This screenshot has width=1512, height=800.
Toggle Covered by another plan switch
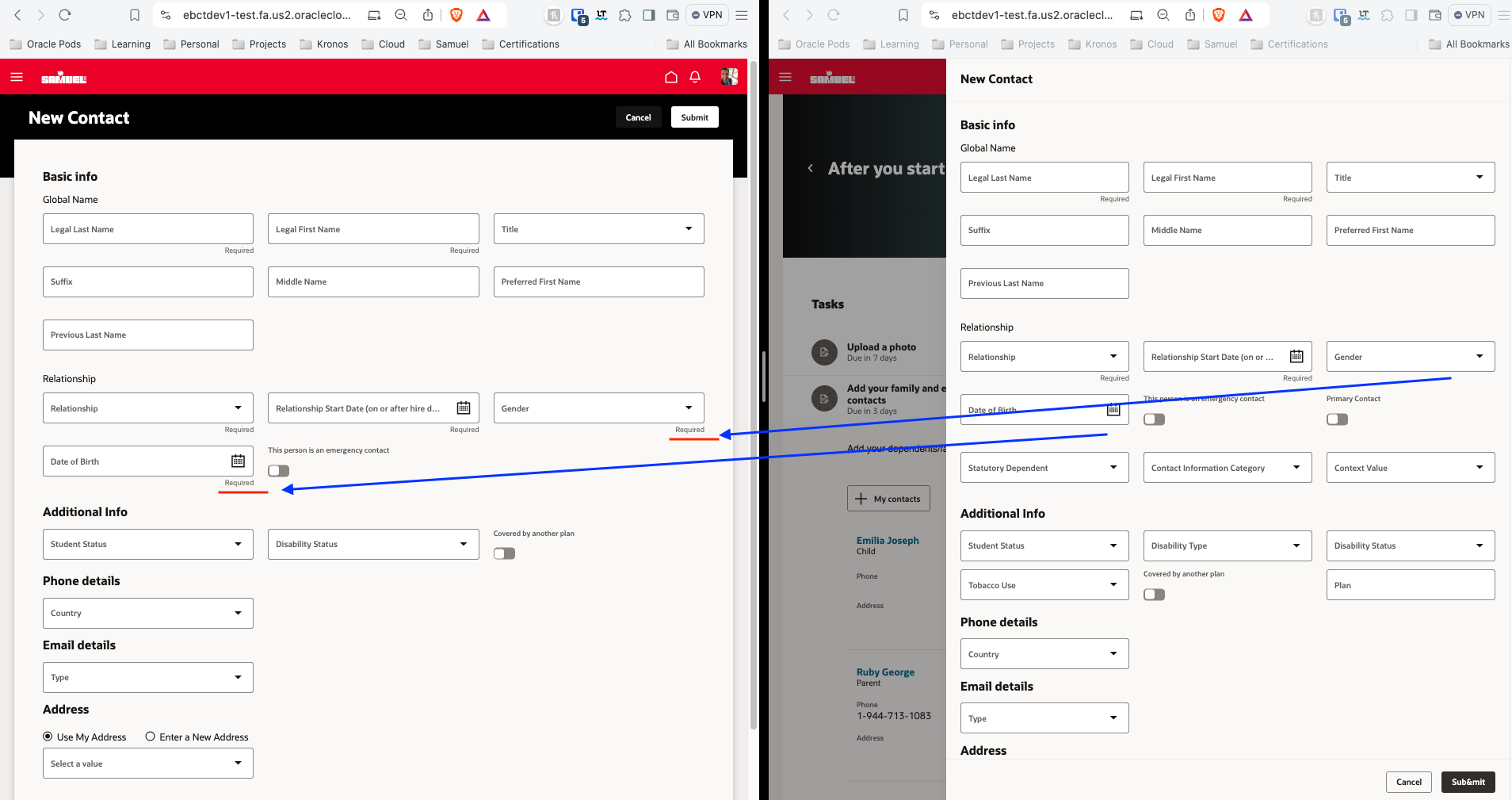pos(503,553)
